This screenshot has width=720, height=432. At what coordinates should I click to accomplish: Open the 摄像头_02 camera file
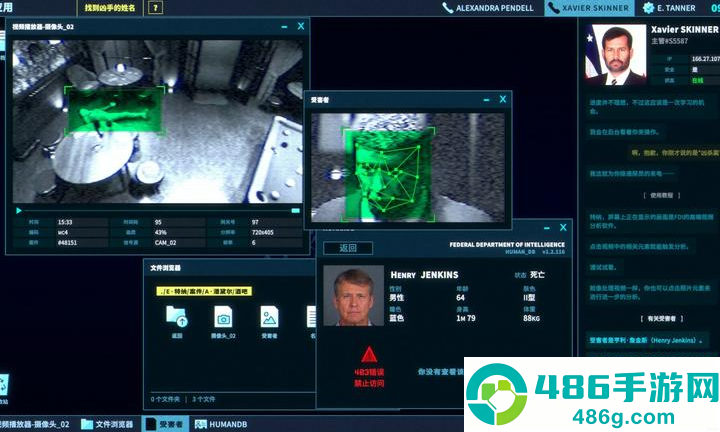coord(223,322)
